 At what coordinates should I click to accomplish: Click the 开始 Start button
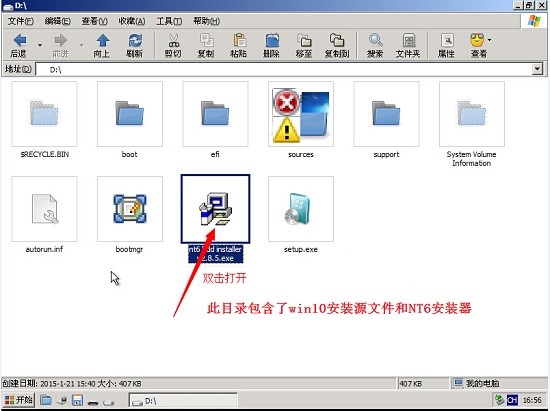(19, 399)
